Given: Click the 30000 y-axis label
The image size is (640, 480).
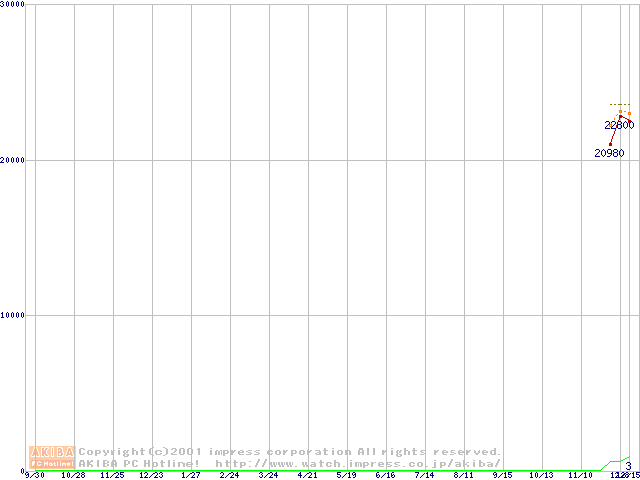Looking at the screenshot, I should pos(13,5).
